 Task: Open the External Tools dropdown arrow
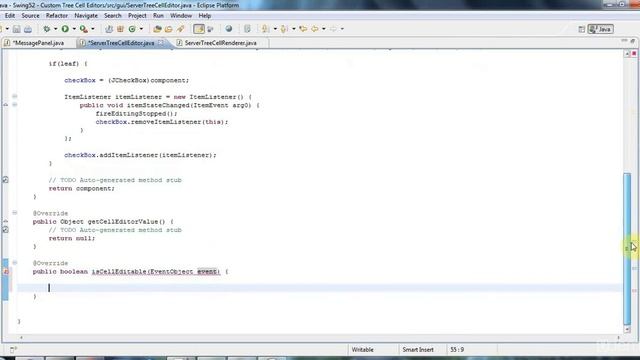(93, 29)
